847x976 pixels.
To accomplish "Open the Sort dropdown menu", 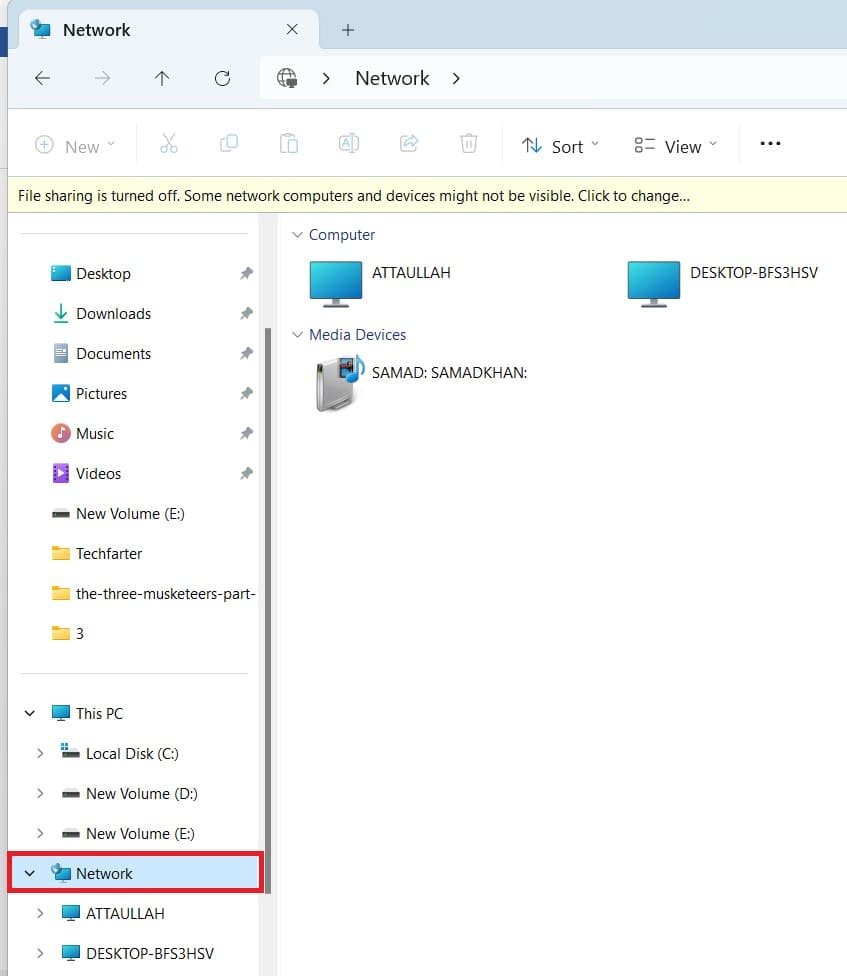I will (560, 145).
